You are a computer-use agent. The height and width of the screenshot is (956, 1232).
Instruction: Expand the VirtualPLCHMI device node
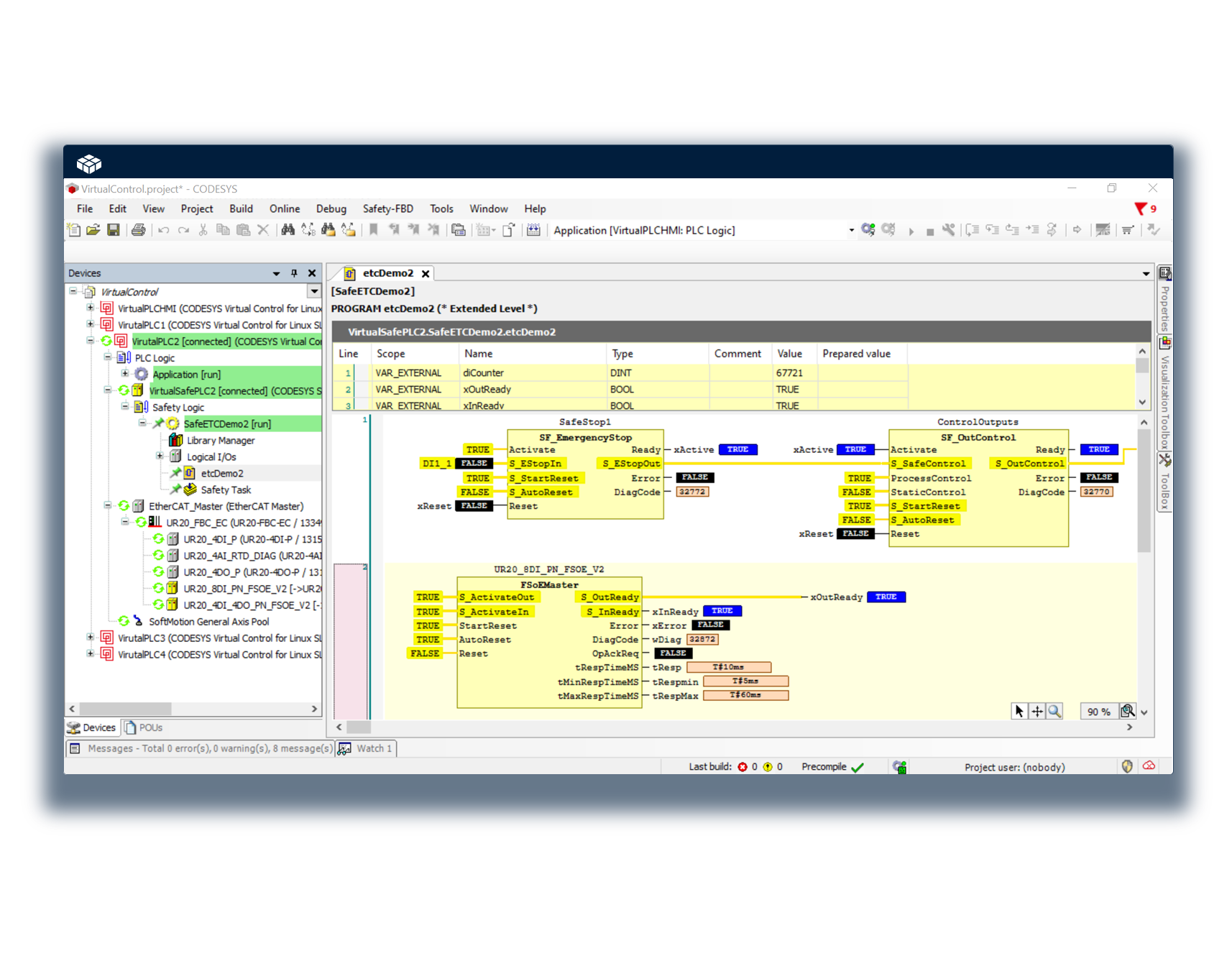tap(90, 308)
